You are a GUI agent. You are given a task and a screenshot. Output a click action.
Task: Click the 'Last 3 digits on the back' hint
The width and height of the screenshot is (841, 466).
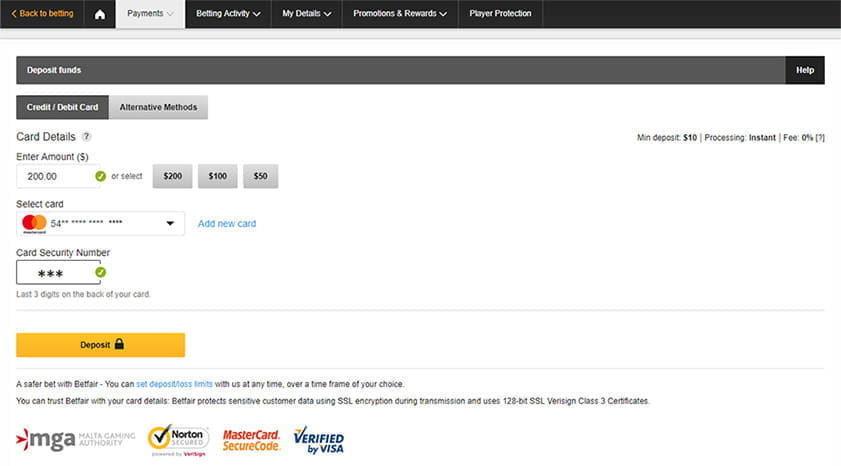83,294
